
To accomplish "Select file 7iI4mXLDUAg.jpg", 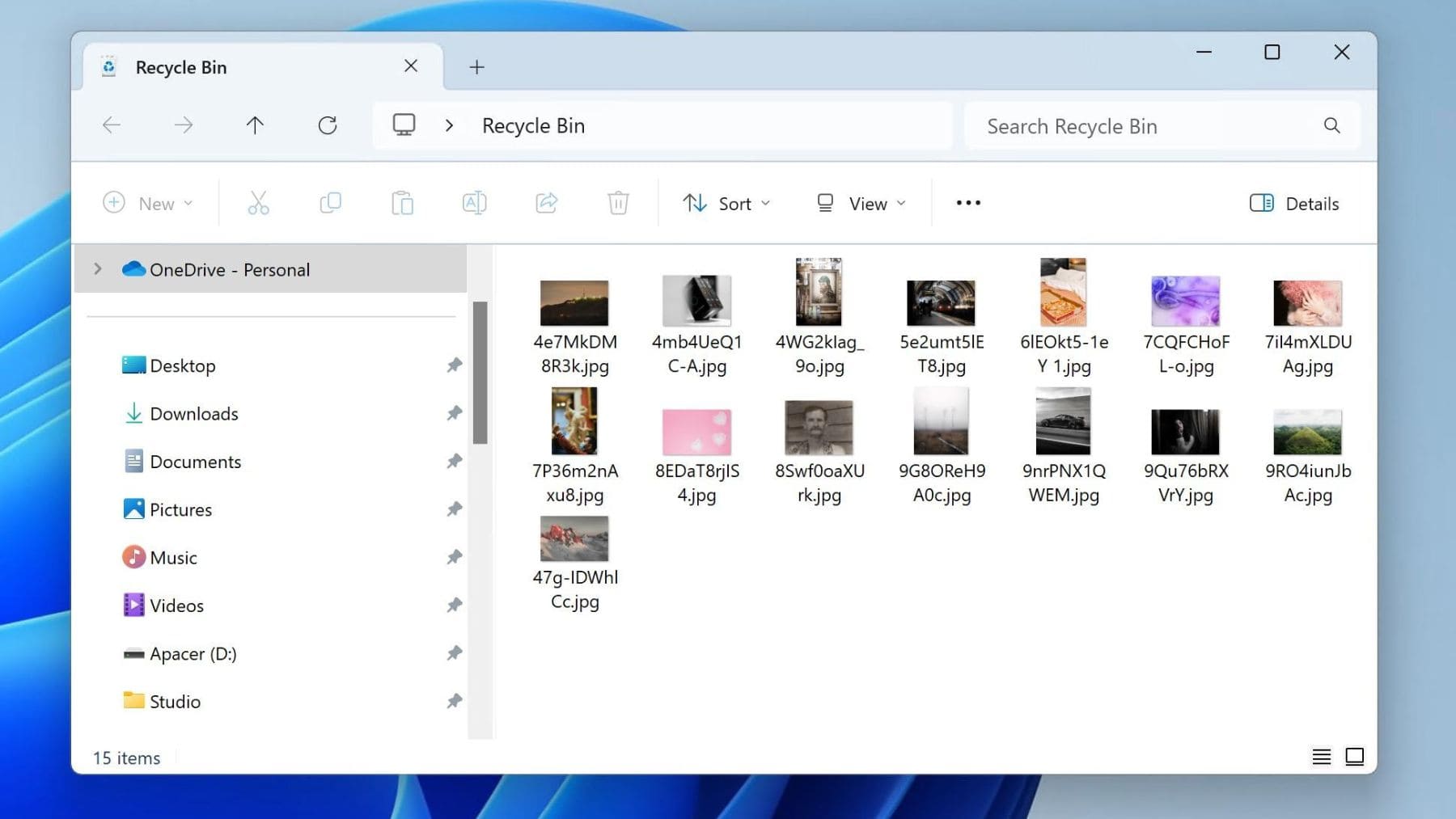I will (x=1308, y=328).
